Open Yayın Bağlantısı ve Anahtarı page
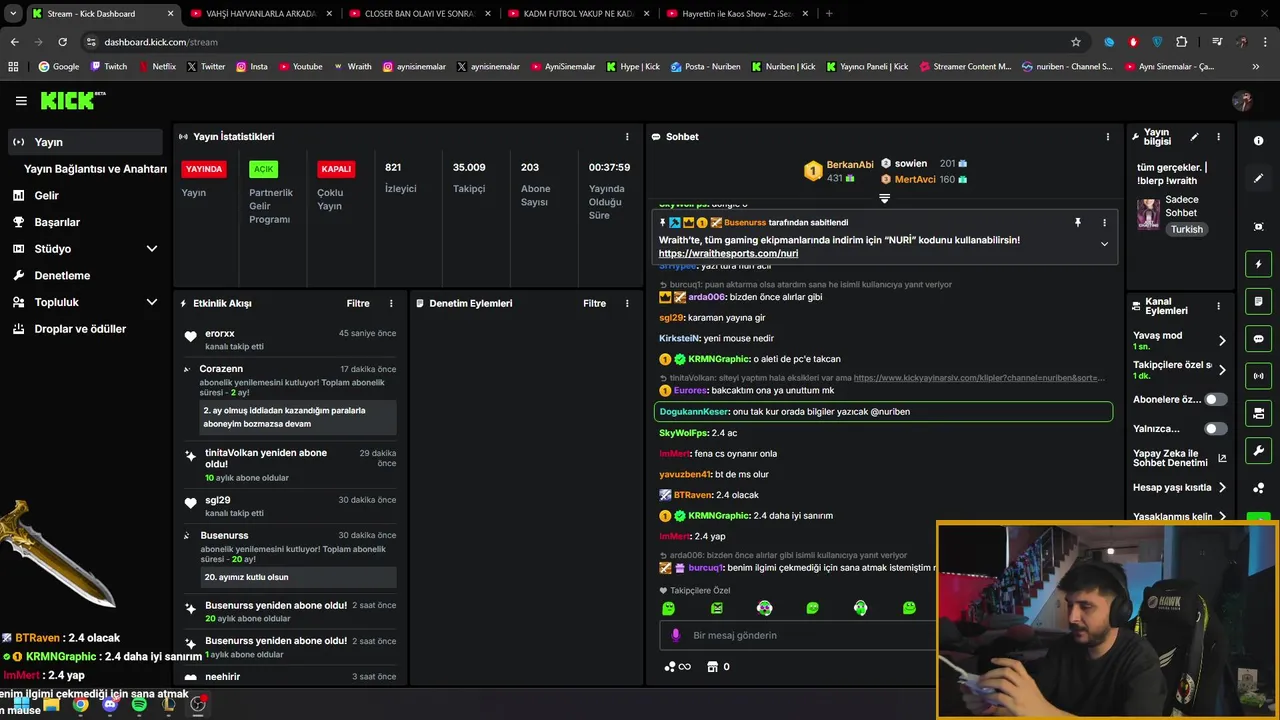 95,169
